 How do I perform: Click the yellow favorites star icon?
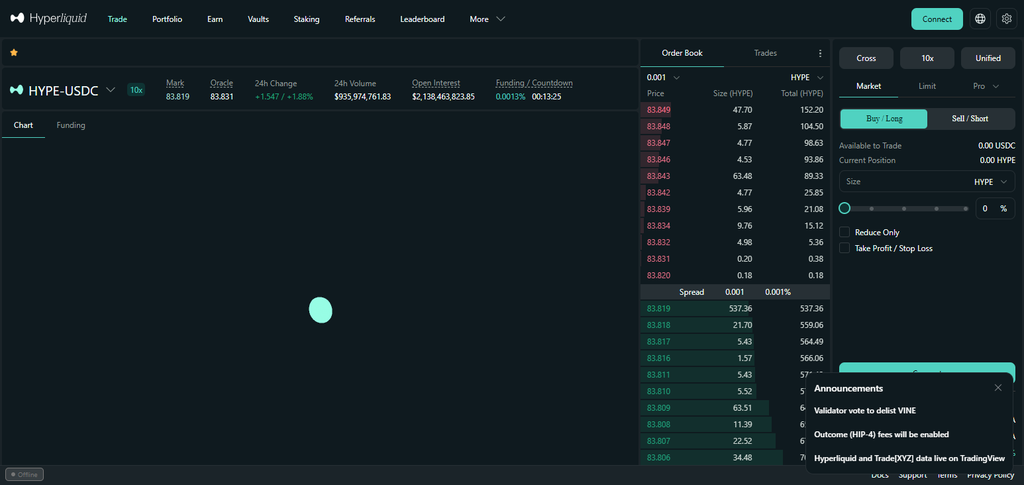(14, 52)
